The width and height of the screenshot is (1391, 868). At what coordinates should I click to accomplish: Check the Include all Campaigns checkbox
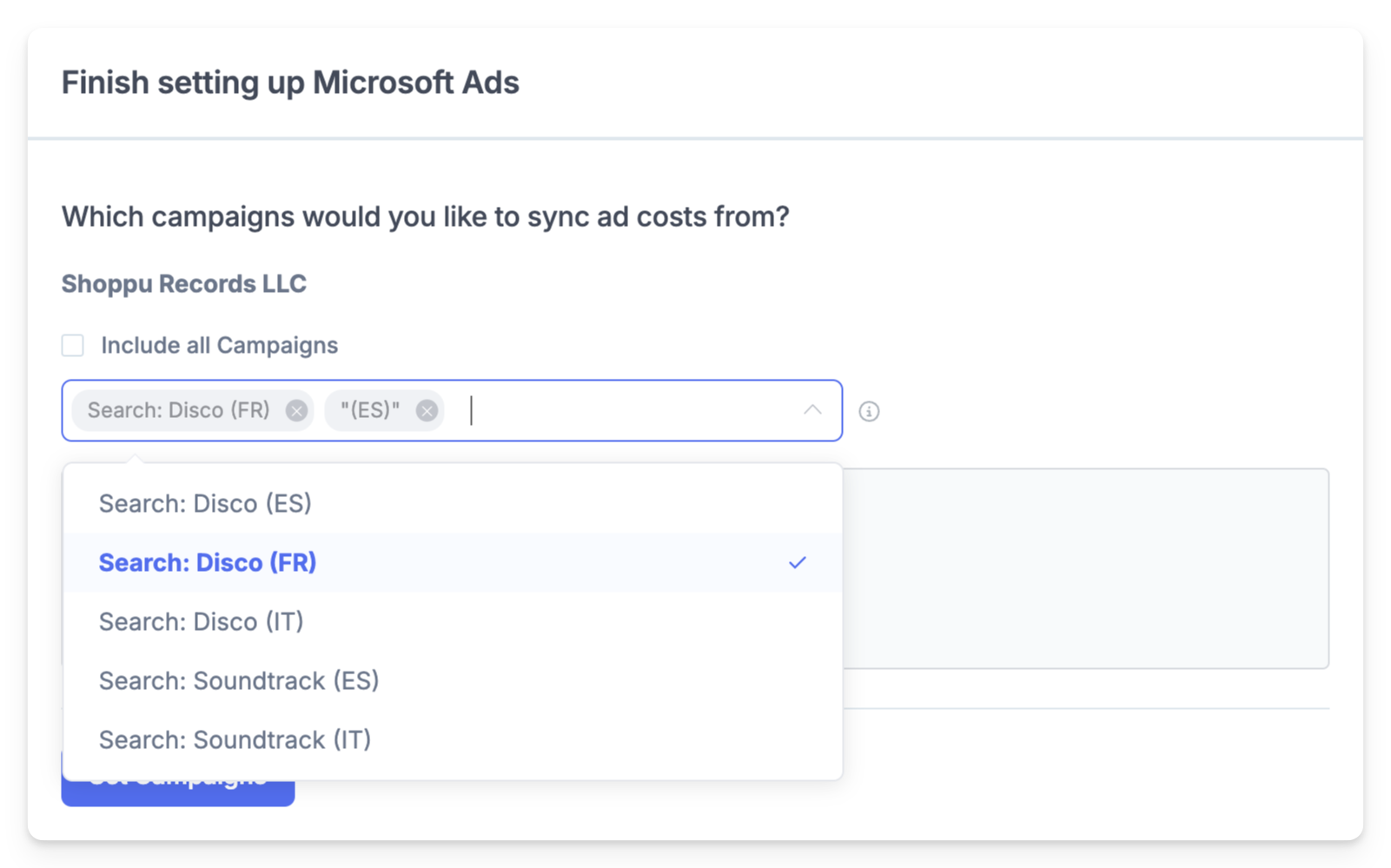click(x=73, y=346)
